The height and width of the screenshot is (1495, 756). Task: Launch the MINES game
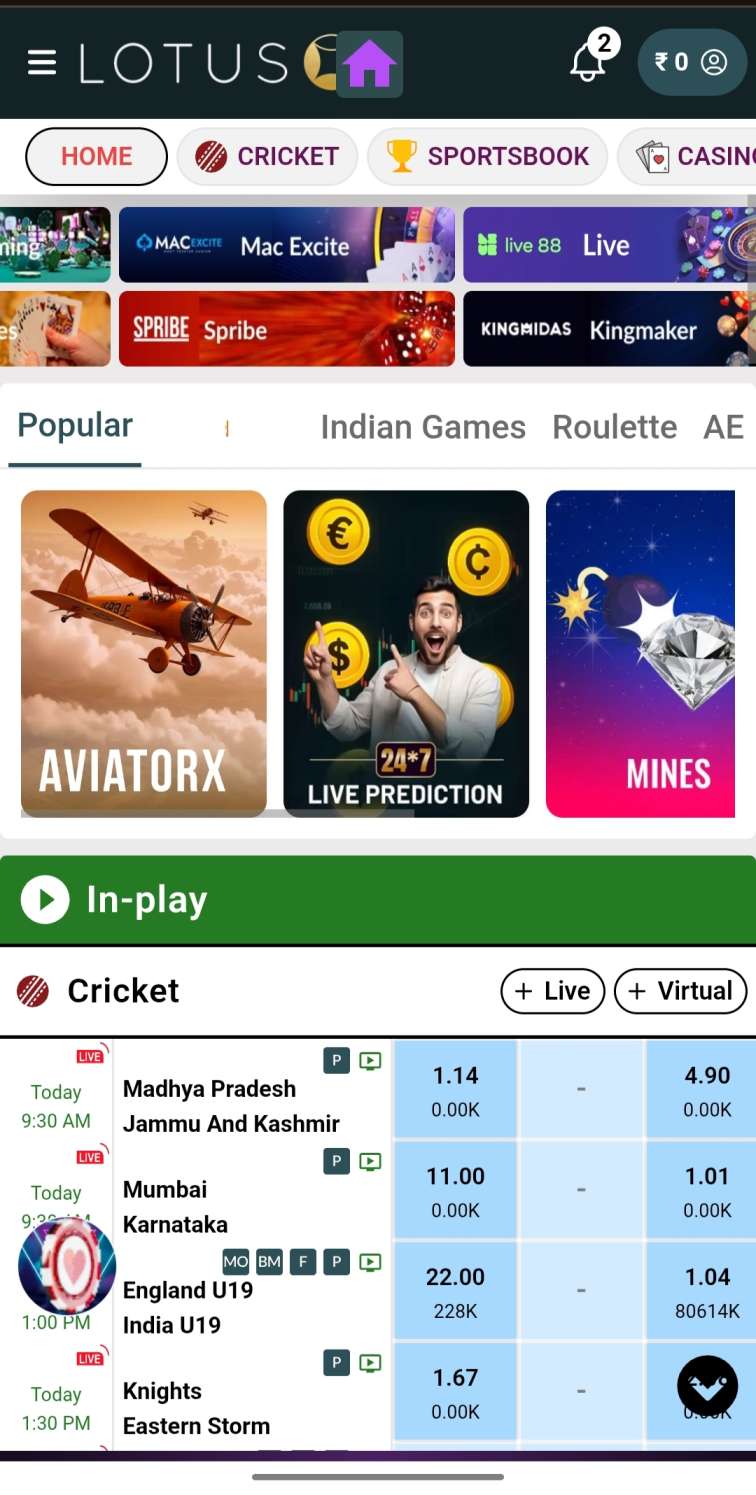[x=640, y=653]
